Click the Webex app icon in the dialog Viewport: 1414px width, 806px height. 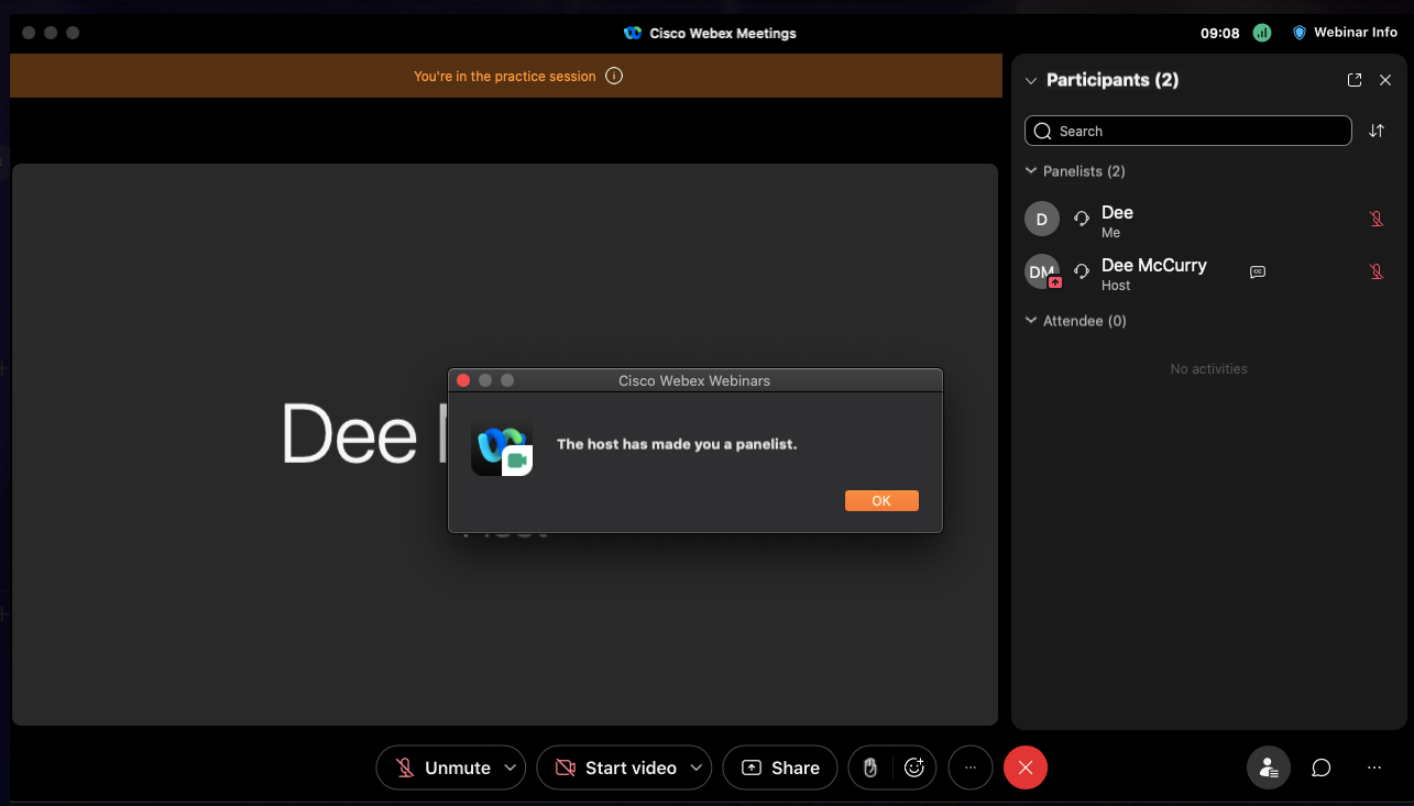(502, 446)
